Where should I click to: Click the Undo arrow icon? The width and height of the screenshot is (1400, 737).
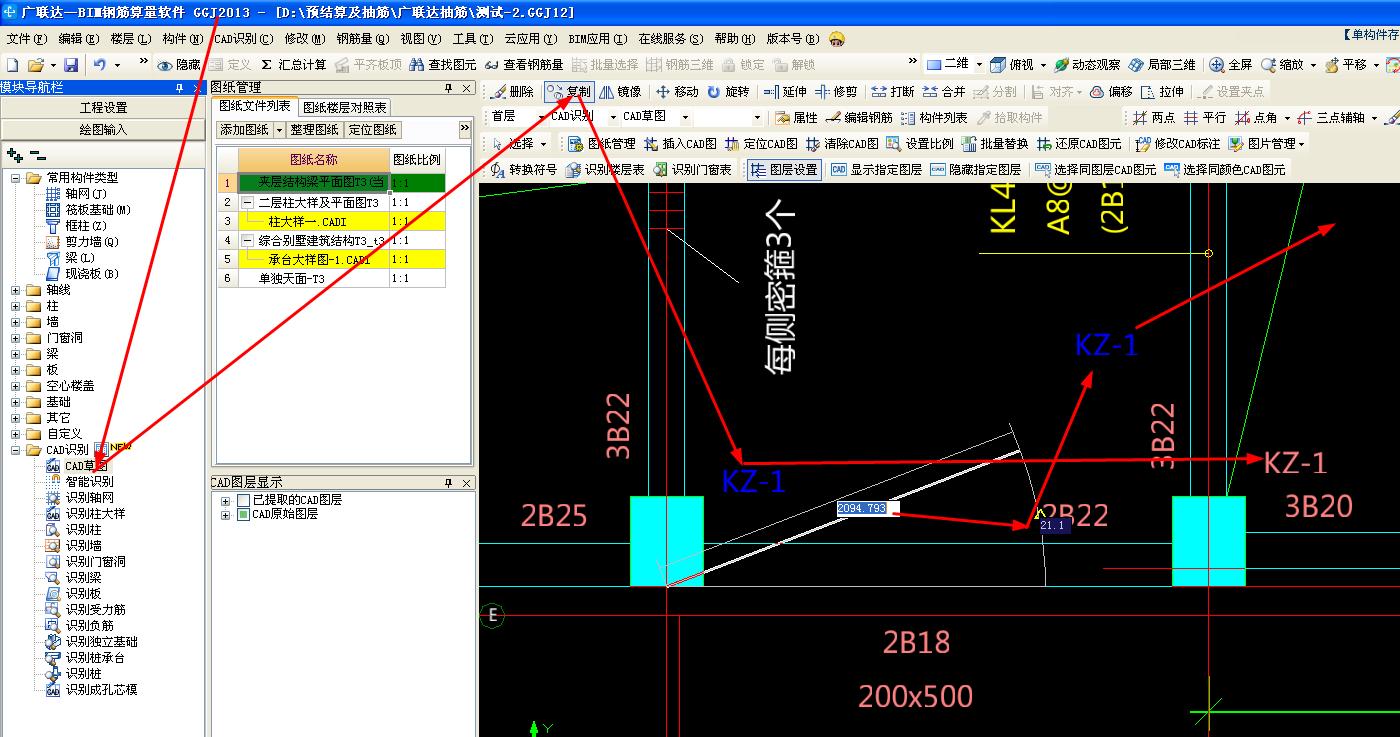click(x=100, y=65)
